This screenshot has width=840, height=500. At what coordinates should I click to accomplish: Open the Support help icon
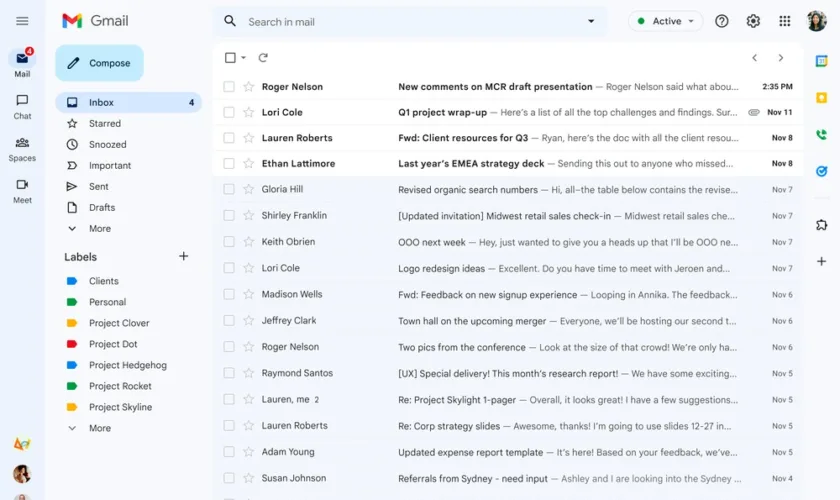click(x=722, y=21)
